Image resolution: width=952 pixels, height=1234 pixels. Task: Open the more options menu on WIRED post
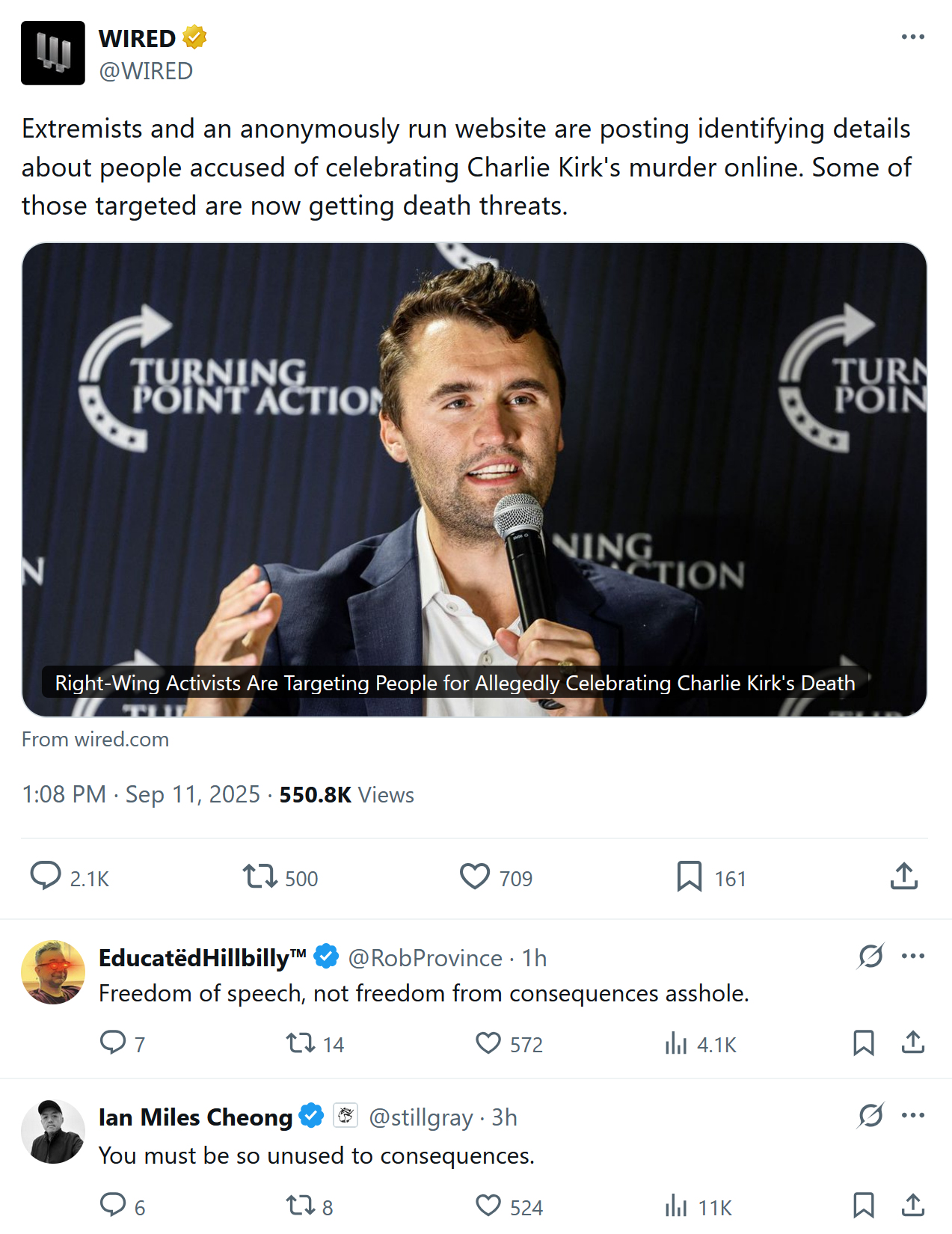912,37
